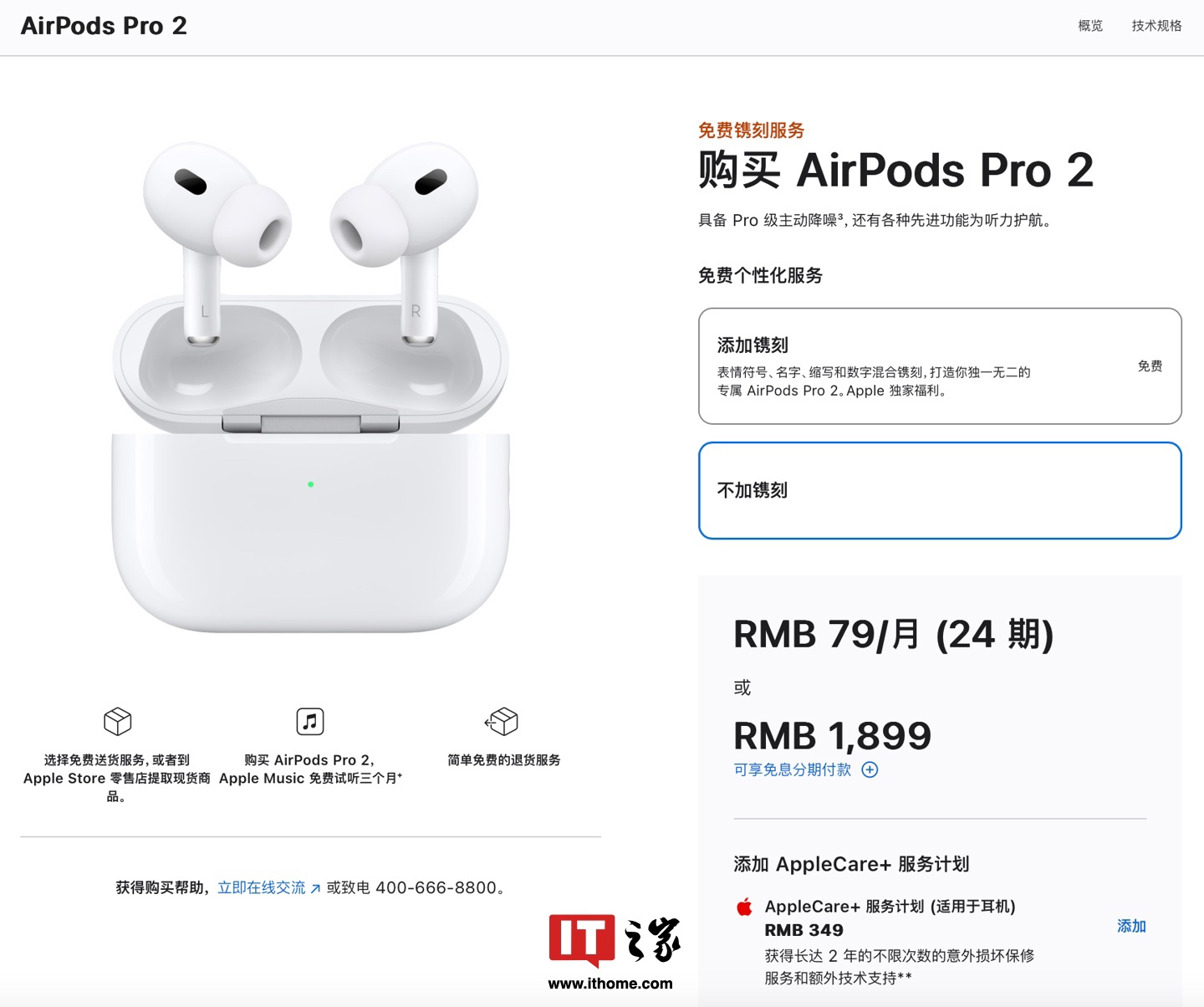Click the 免费镌刻服务 orange label
This screenshot has height=1007, width=1204.
752,130
